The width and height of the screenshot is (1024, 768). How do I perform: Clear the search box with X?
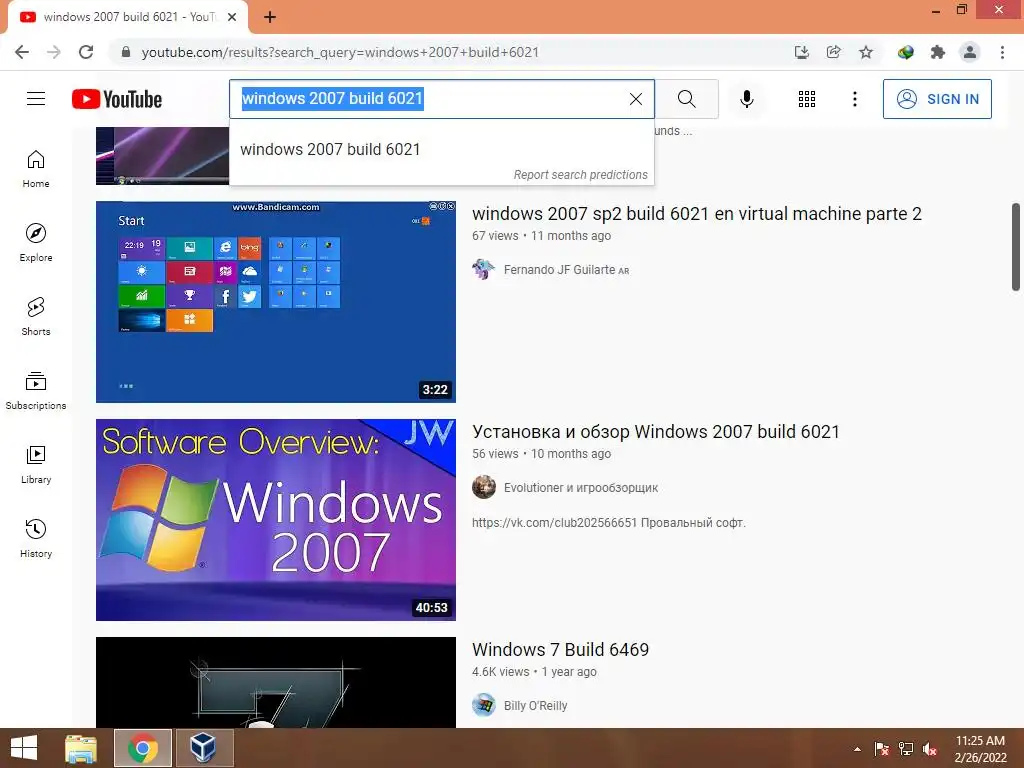635,99
